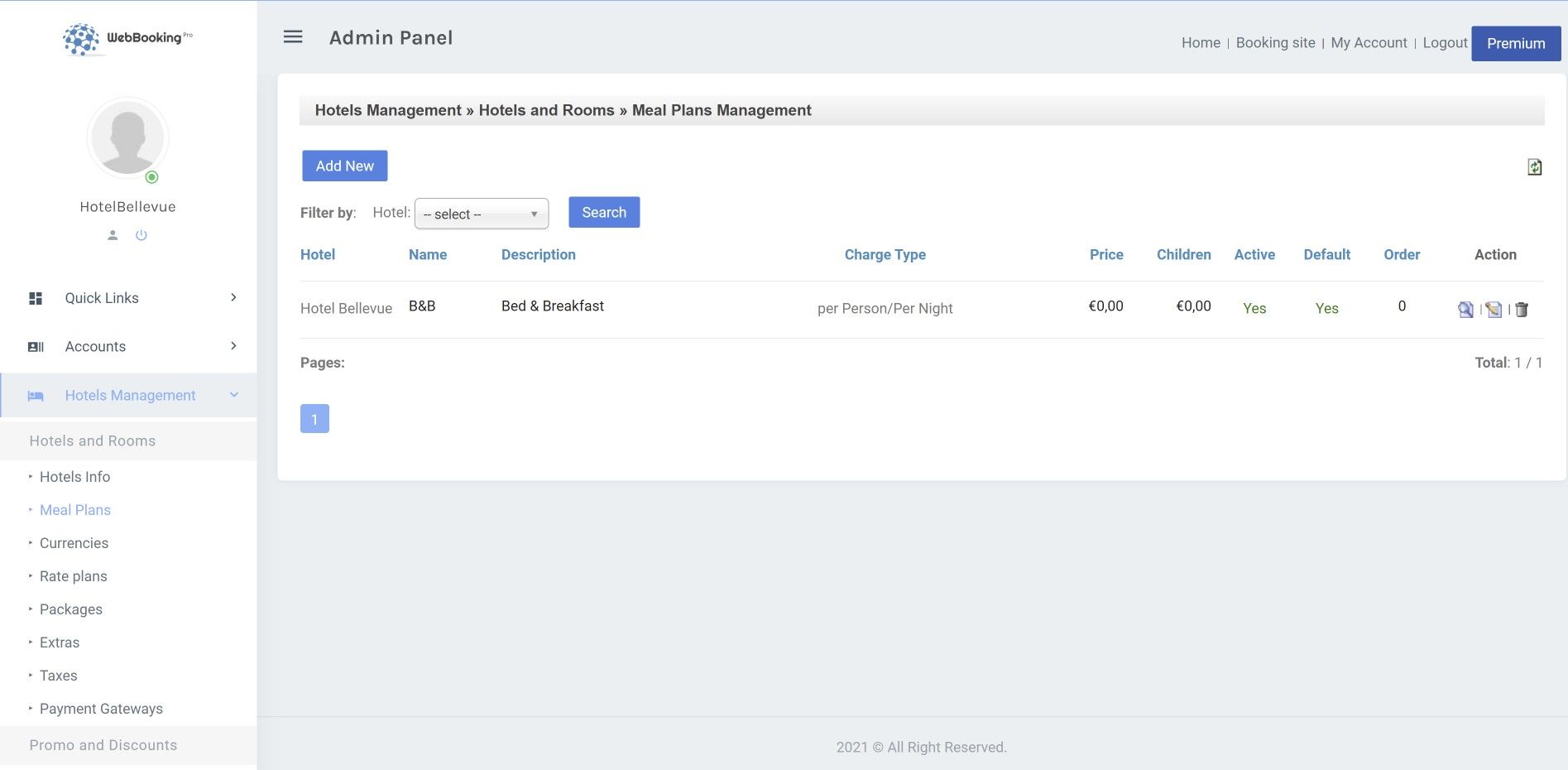Viewport: 1568px width, 770px height.
Task: Click the small profile icon under HotelBellevue
Action: 113,235
